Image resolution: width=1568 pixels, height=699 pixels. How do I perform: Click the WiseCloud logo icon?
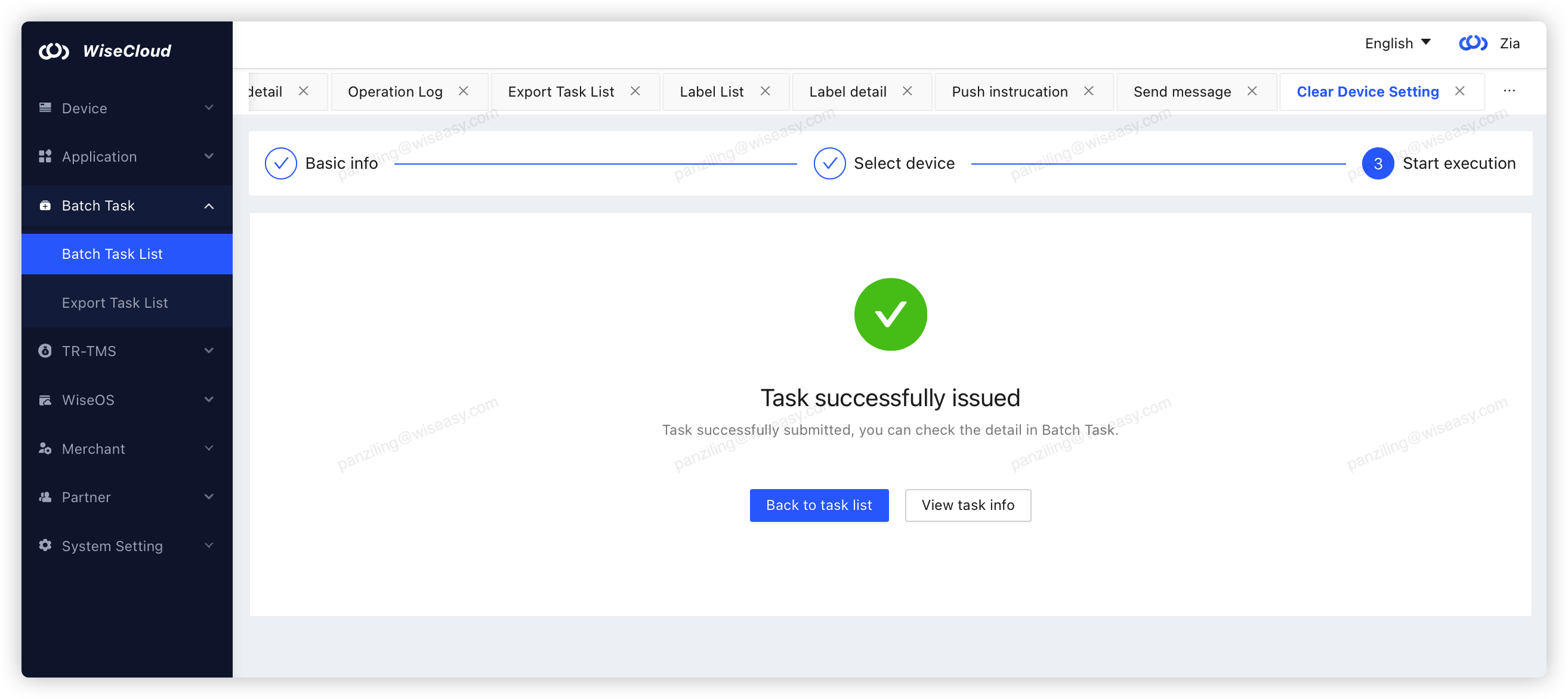pyautogui.click(x=54, y=51)
